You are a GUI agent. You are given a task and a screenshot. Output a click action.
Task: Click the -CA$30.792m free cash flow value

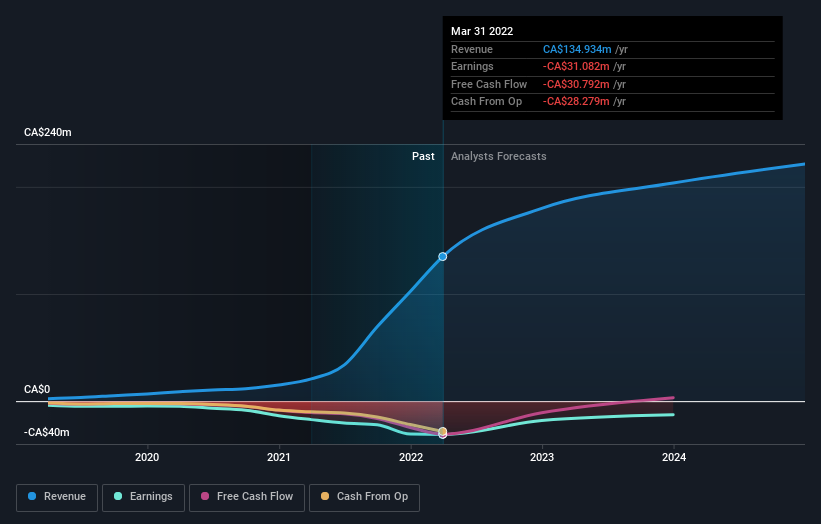pos(576,84)
